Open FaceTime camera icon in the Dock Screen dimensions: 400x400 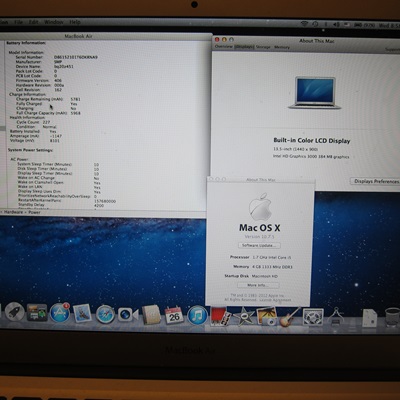click(x=128, y=314)
